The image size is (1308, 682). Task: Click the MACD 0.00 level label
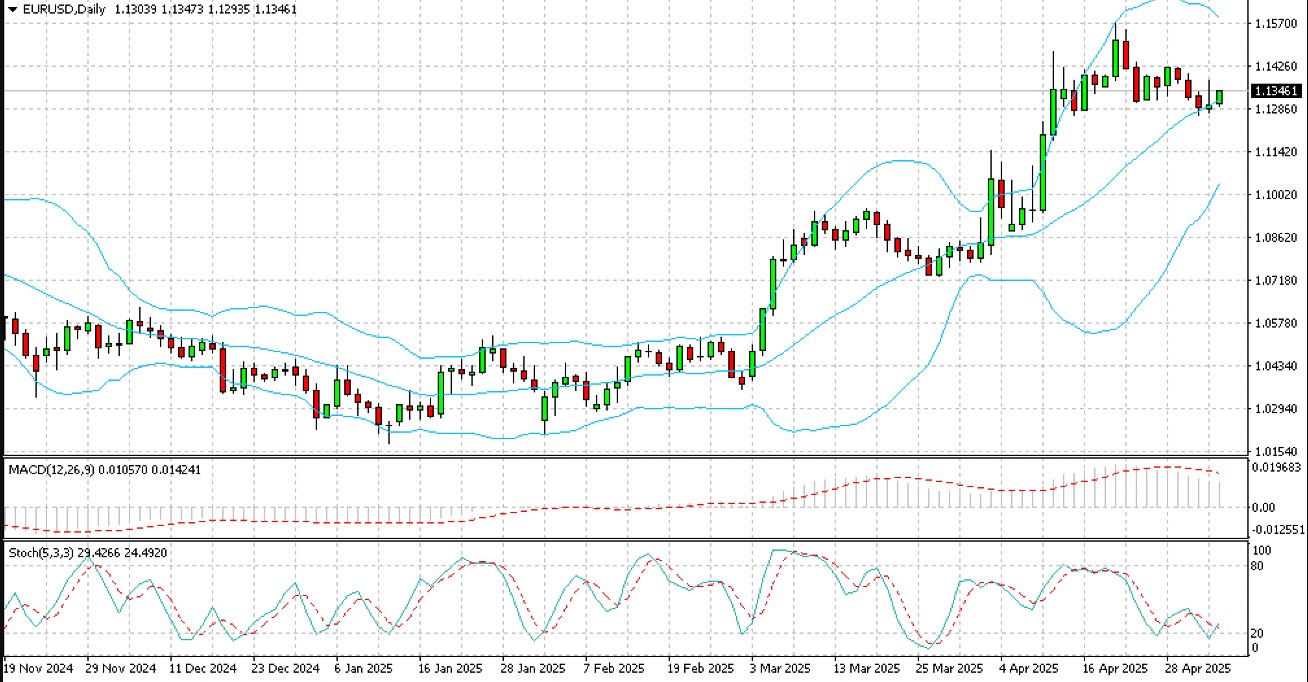coord(1264,507)
